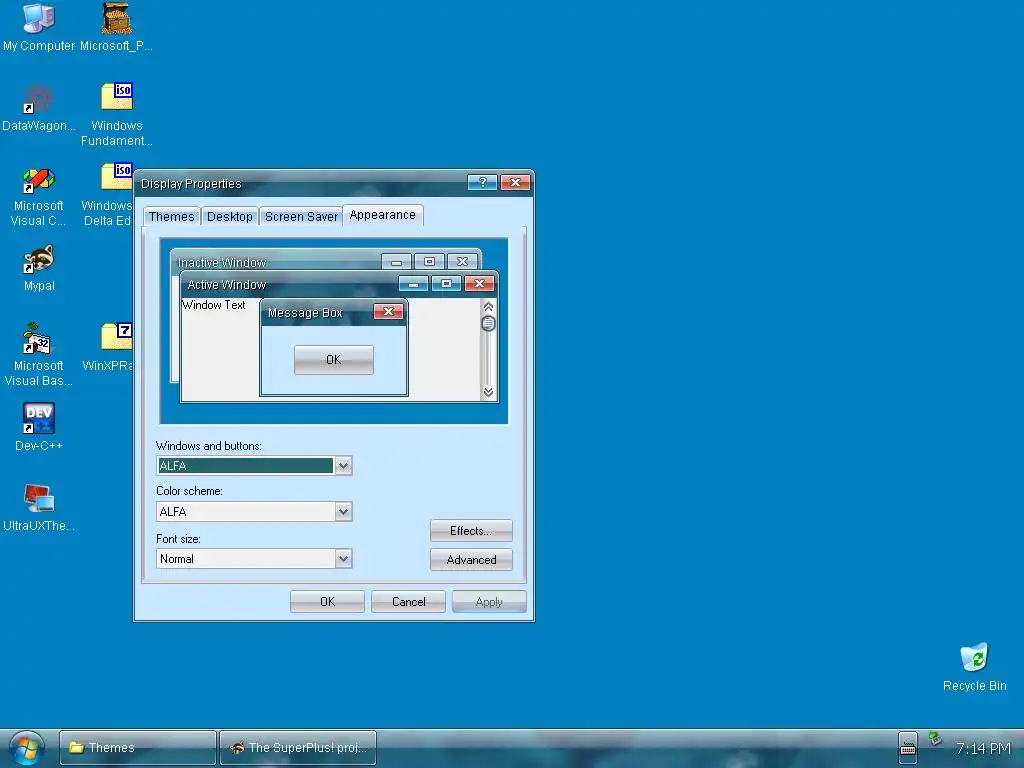Click the Advanced button

[x=471, y=560]
